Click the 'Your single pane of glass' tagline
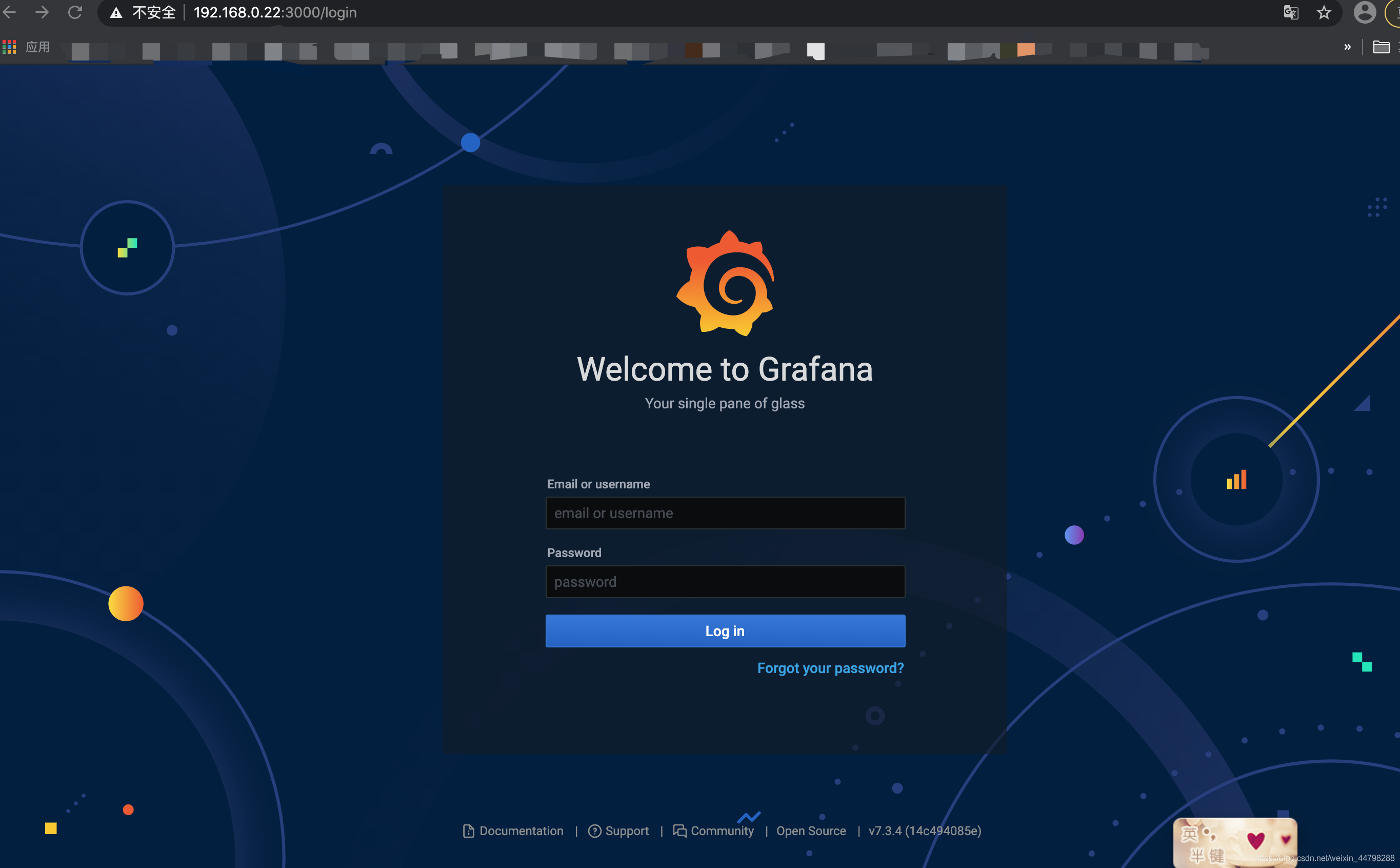 point(725,403)
